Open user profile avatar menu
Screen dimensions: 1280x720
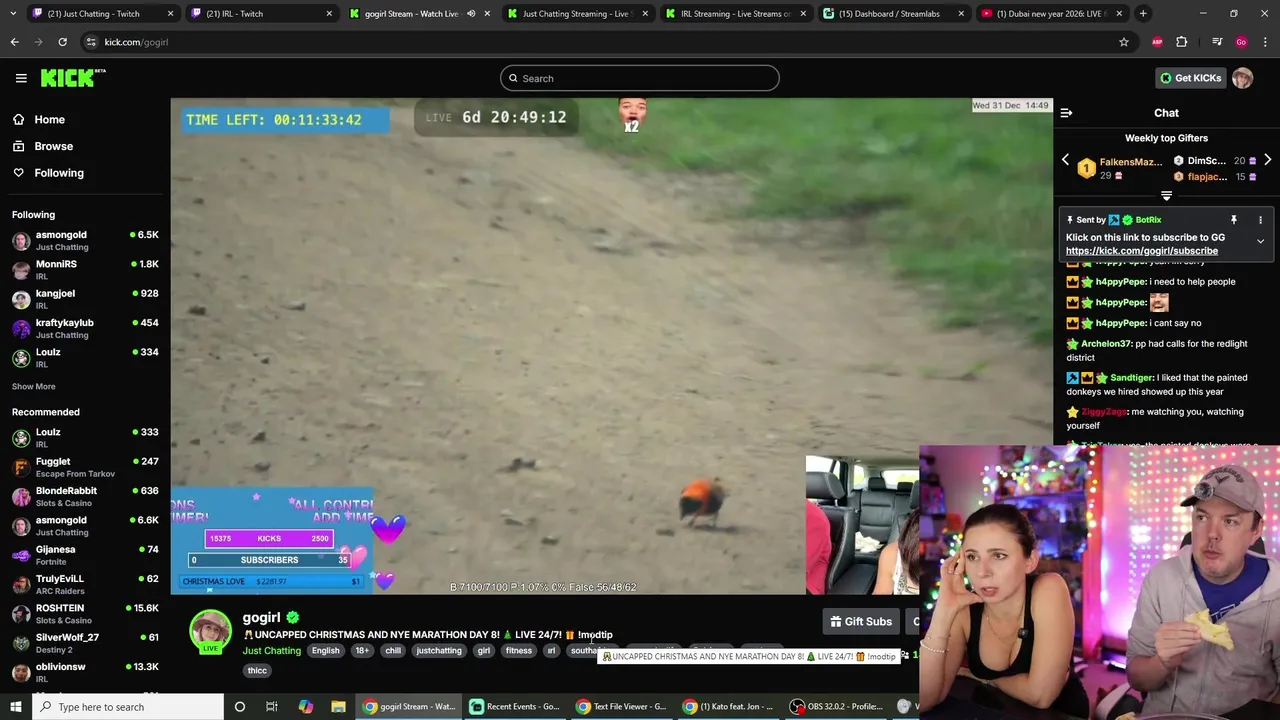[1242, 78]
